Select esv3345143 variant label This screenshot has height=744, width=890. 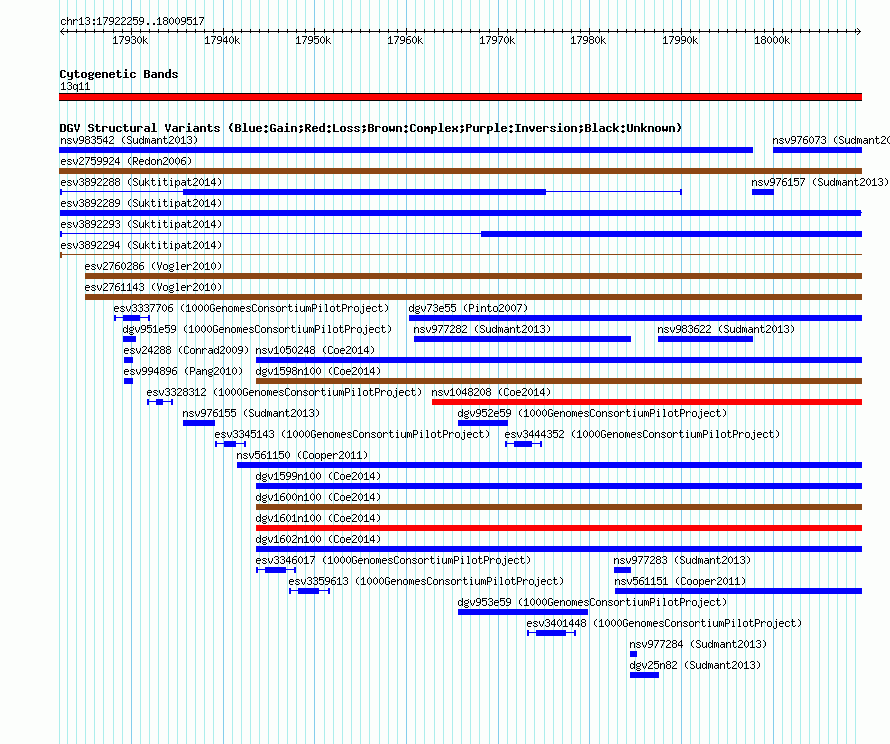[x=352, y=434]
